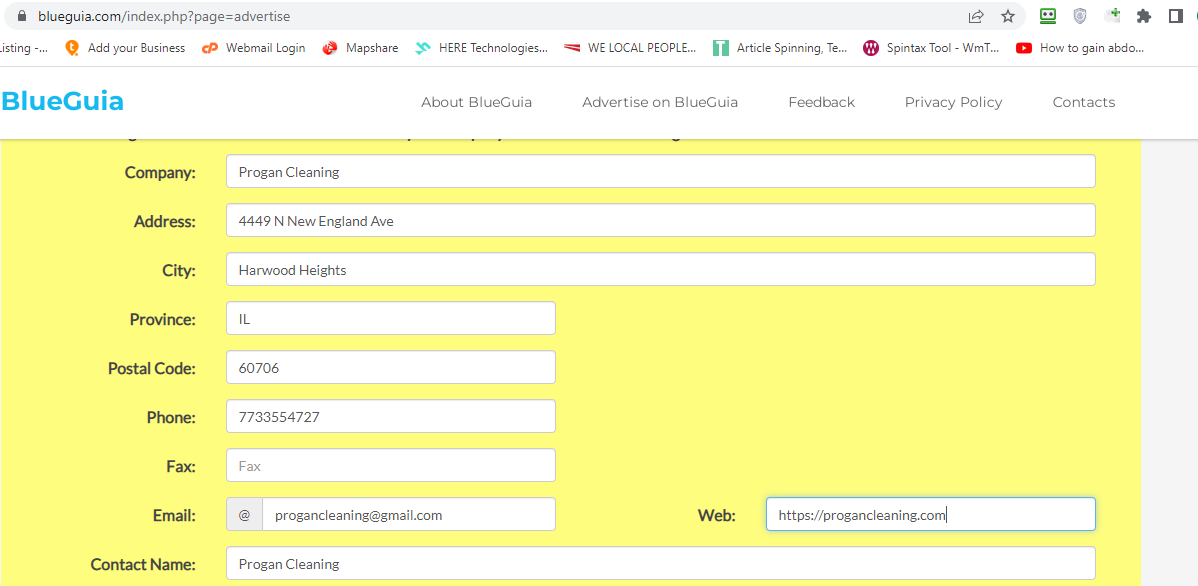This screenshot has height=586, width=1198.
Task: Open the Feedback menu item
Action: pos(821,102)
